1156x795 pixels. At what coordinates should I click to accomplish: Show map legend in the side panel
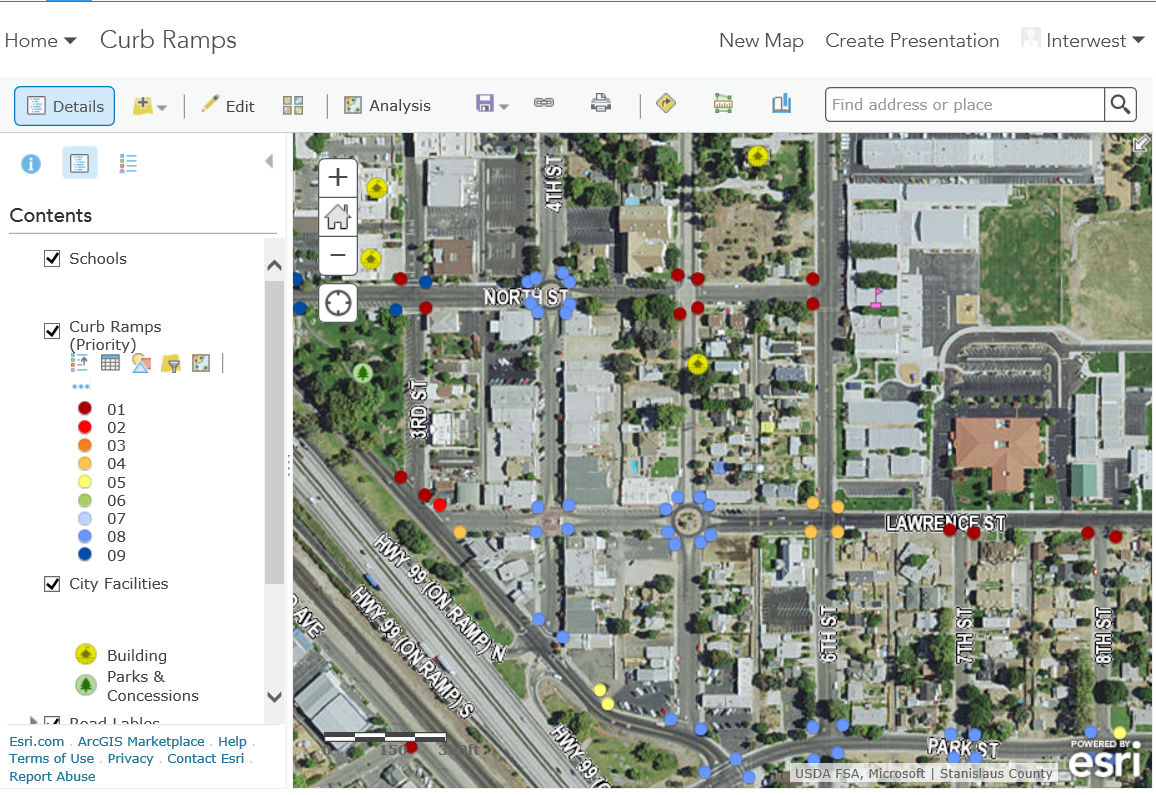[127, 163]
